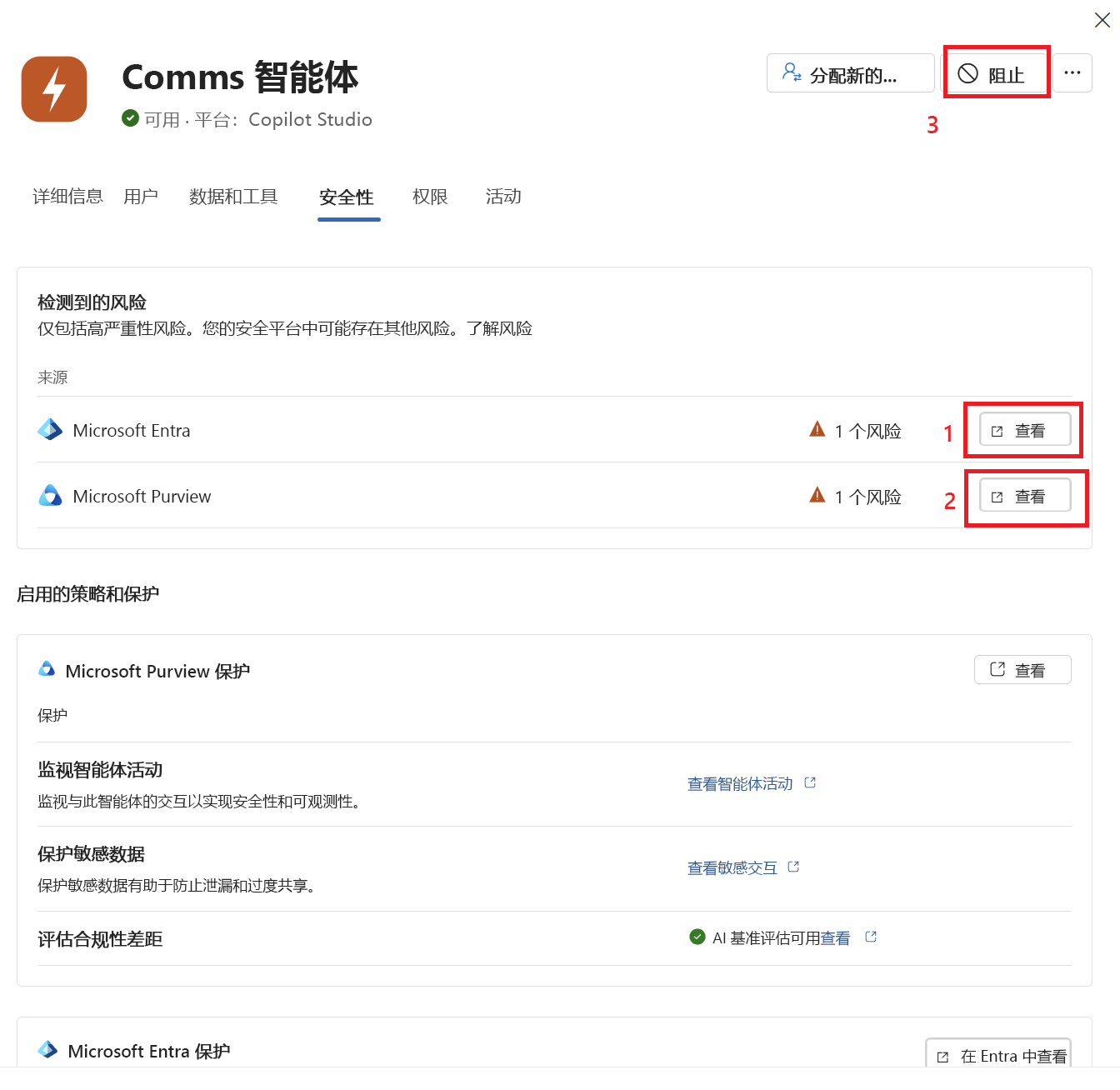Click the 在 Entra 中查看 button

(x=998, y=1052)
